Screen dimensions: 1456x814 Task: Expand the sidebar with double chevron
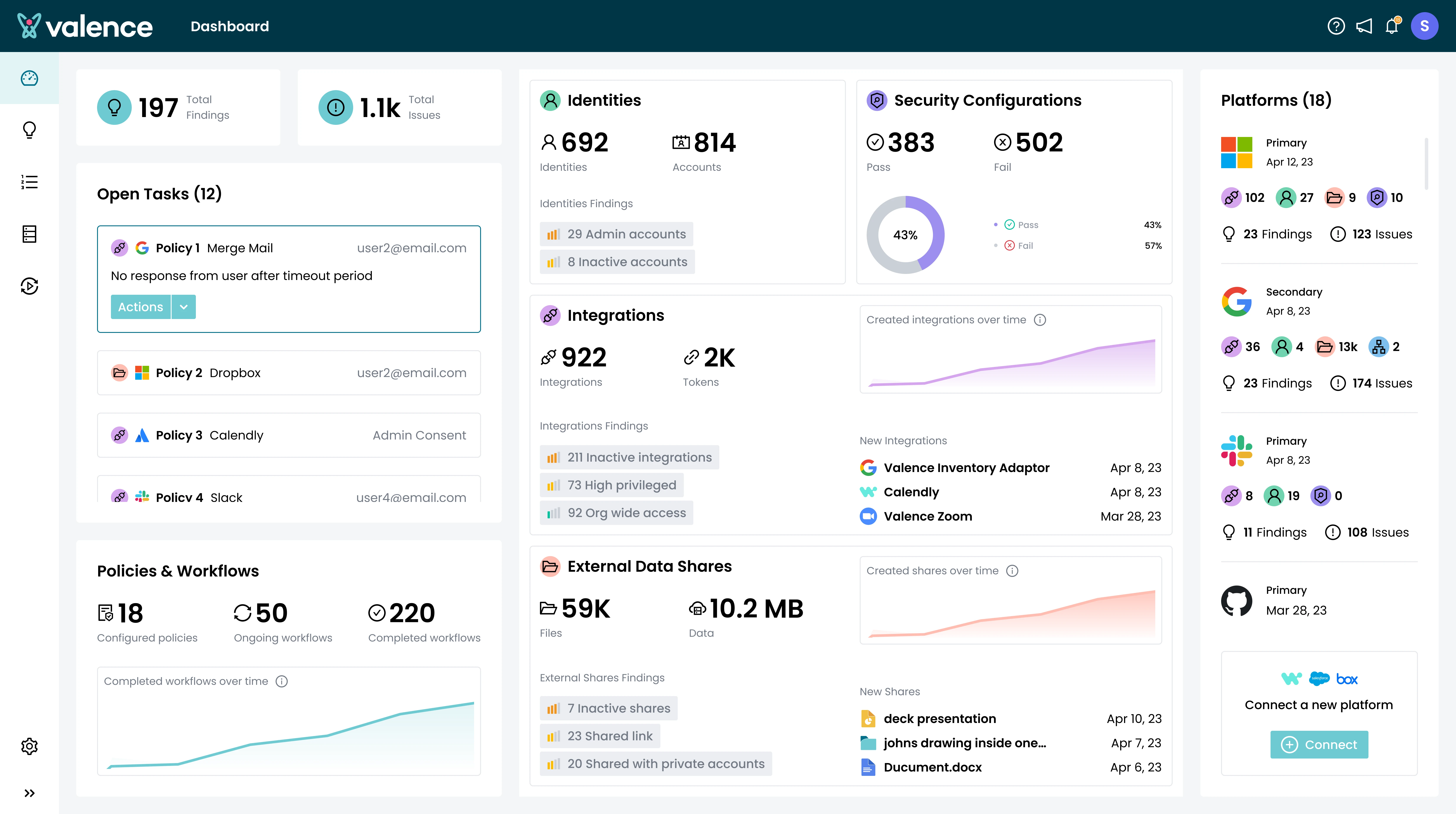tap(29, 793)
